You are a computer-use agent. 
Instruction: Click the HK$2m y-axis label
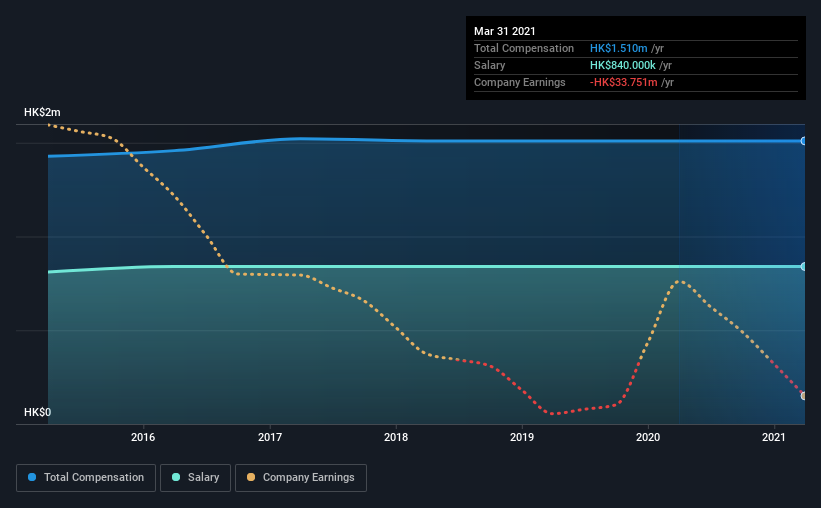tap(42, 113)
